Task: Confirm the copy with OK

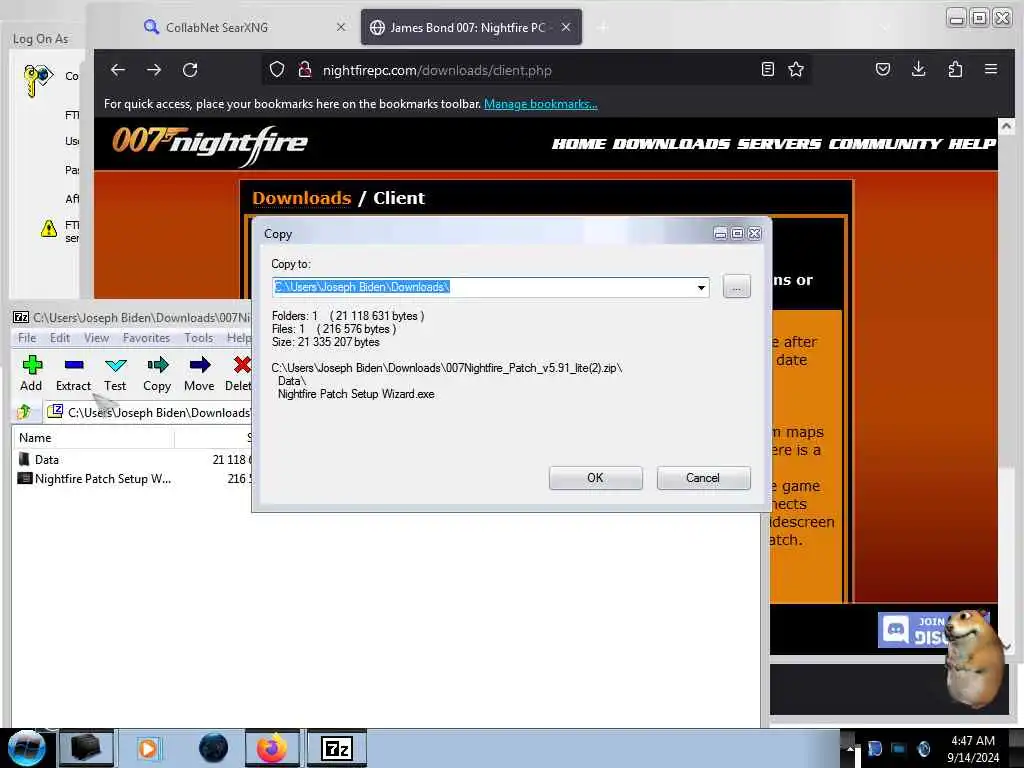Action: 596,477
